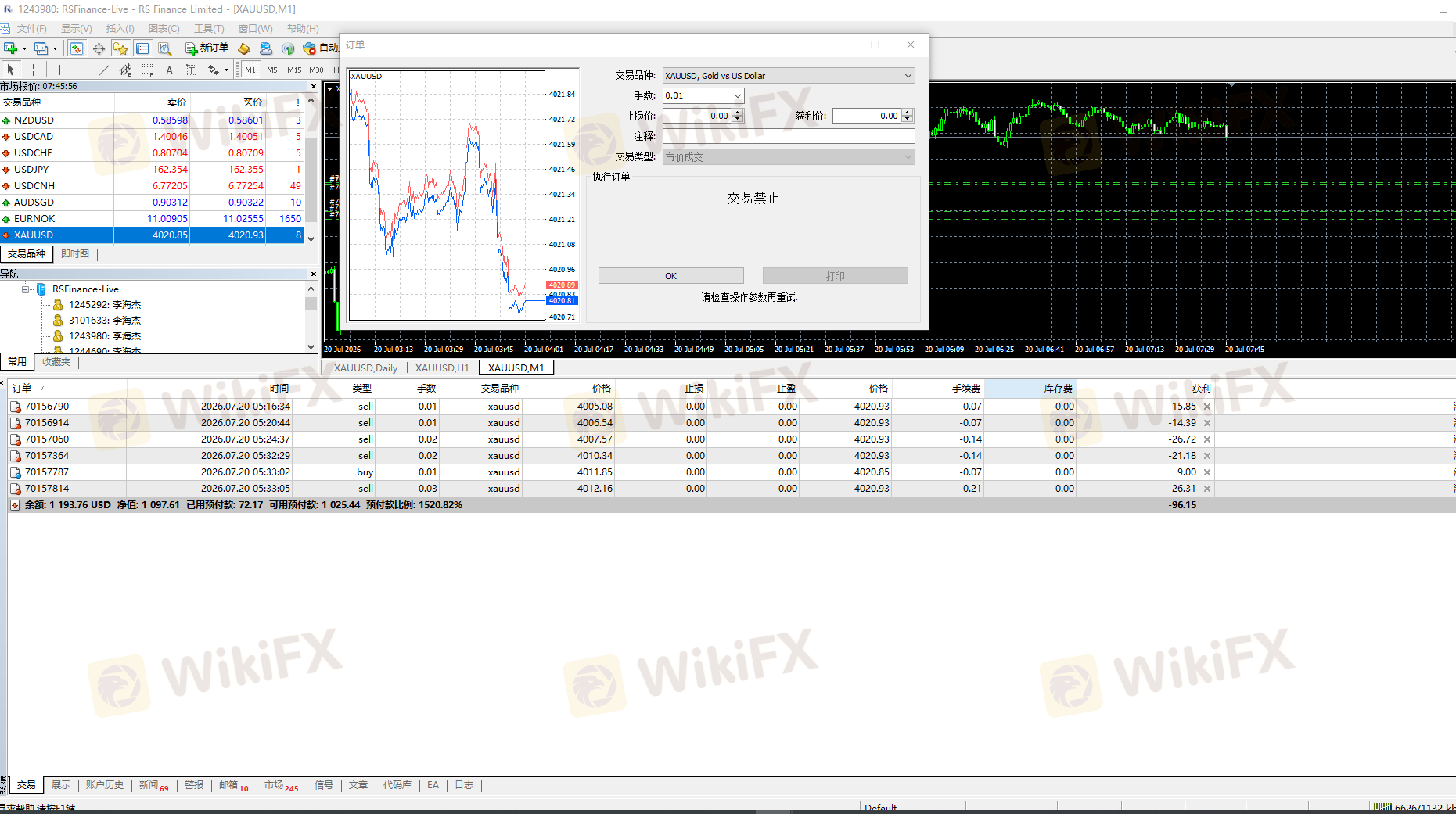Open a new chart from the toolbar

pyautogui.click(x=11, y=48)
